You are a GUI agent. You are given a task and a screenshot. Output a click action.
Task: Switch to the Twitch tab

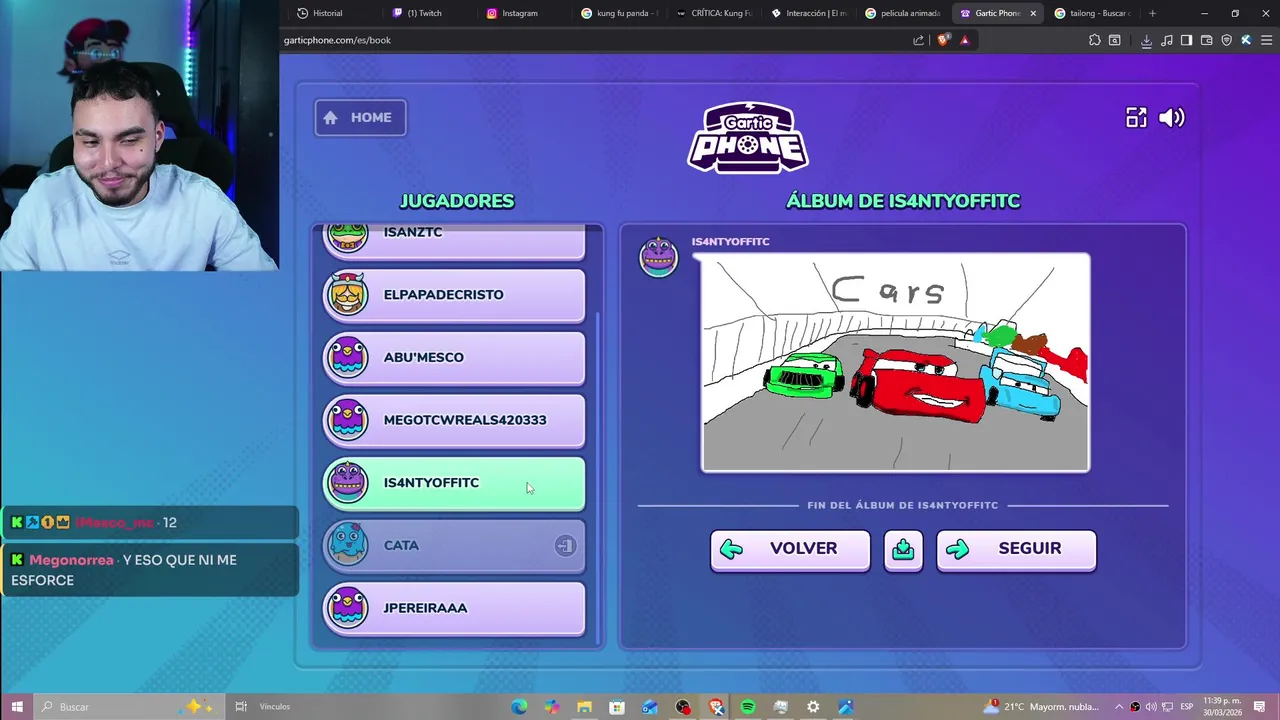427,13
